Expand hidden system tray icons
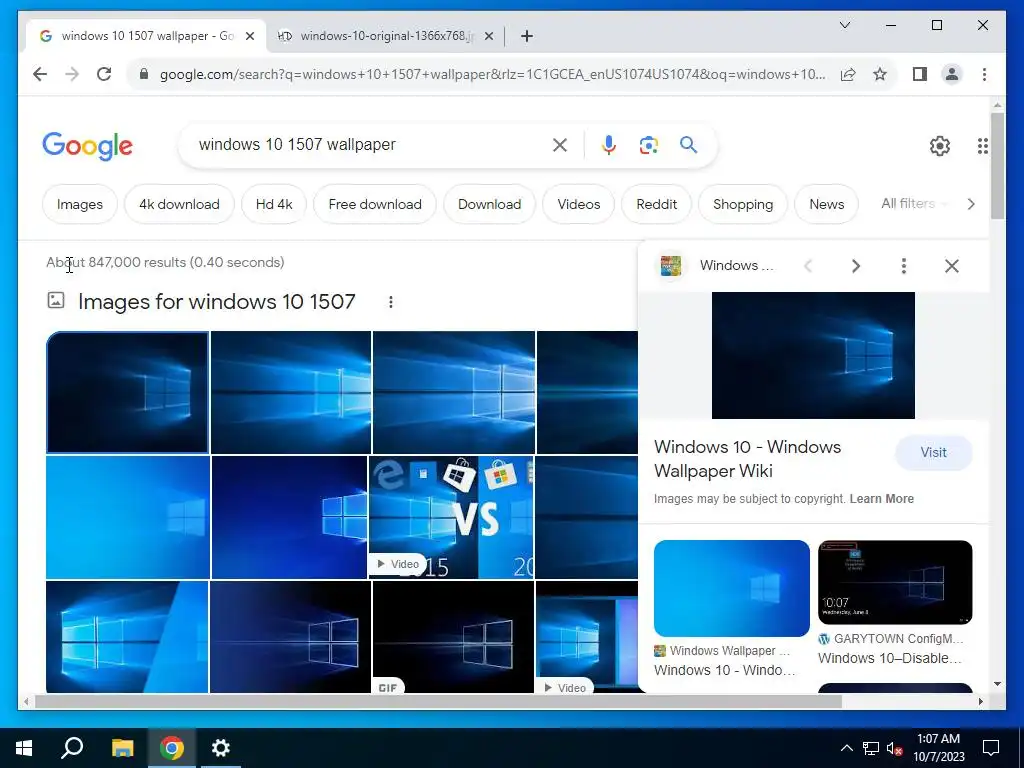 846,748
